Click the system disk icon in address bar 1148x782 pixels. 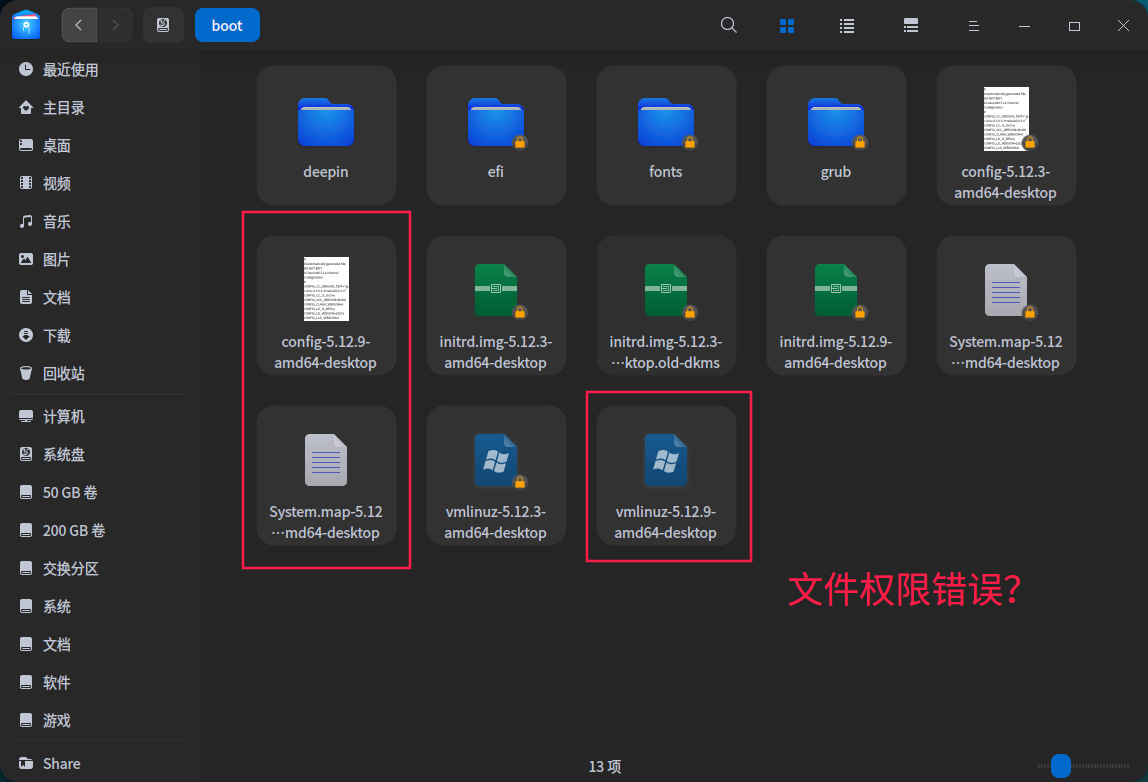[x=163, y=26]
